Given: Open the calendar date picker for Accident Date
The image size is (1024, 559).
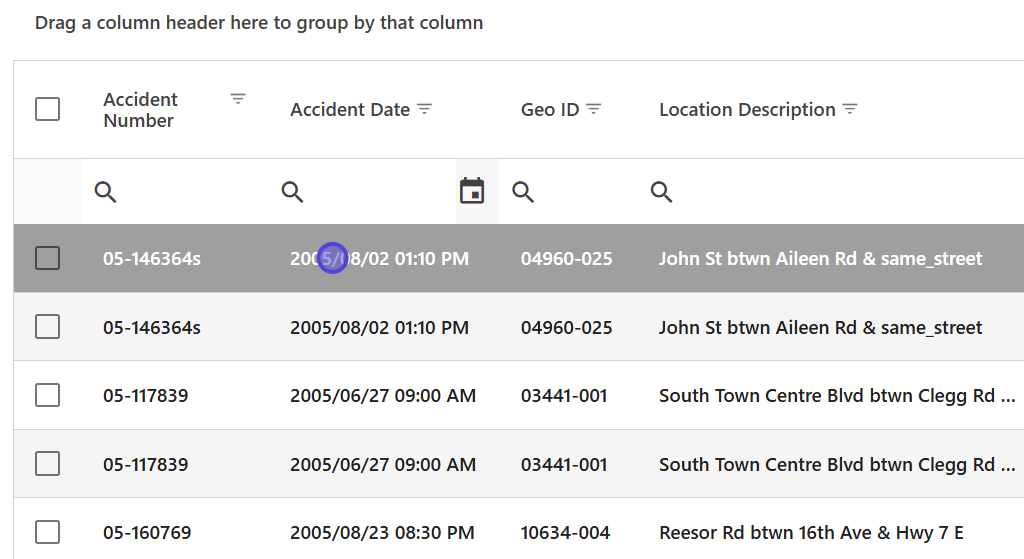Looking at the screenshot, I should point(472,190).
